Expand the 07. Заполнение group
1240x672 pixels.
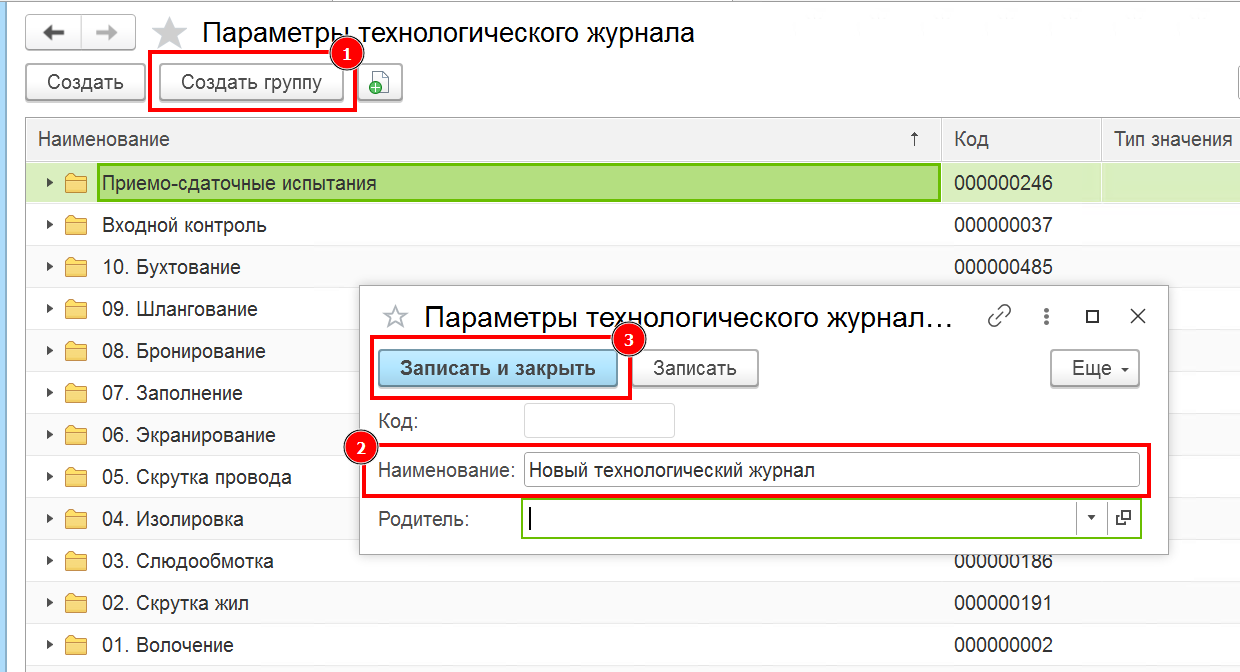[49, 393]
